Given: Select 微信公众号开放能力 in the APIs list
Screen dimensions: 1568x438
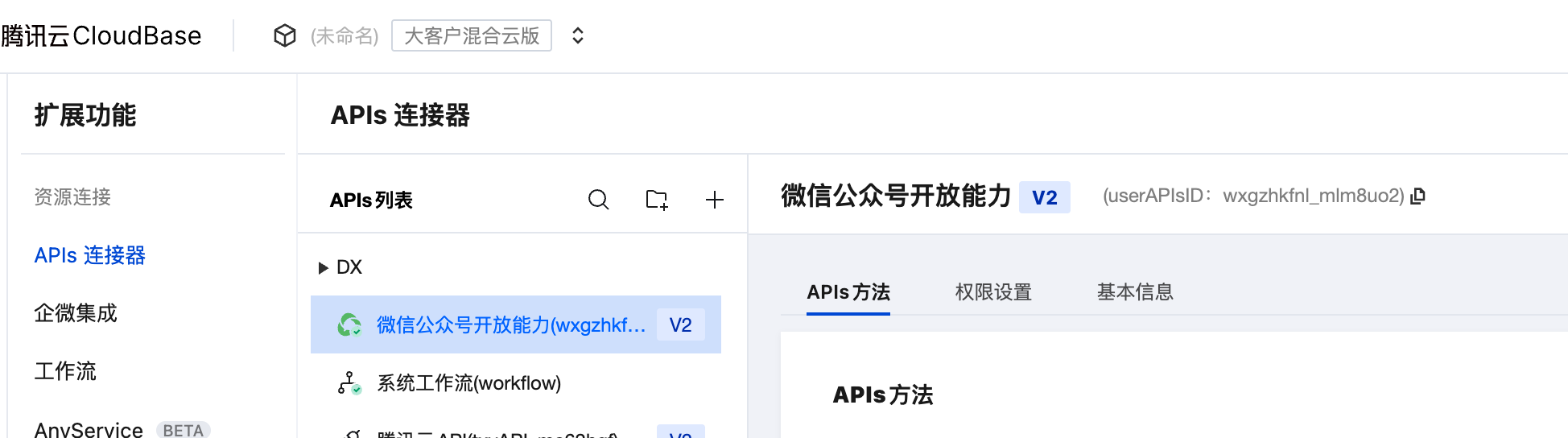Looking at the screenshot, I should [x=516, y=324].
